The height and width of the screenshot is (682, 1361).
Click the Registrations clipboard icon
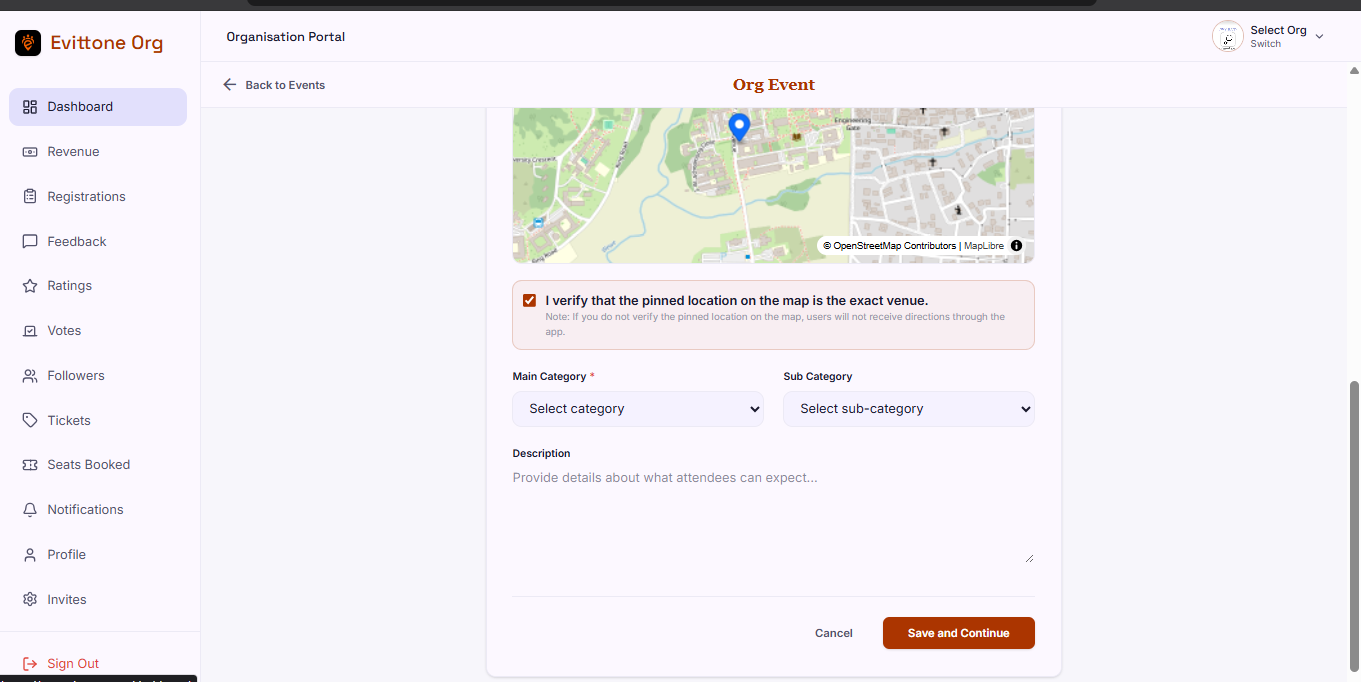coord(30,197)
